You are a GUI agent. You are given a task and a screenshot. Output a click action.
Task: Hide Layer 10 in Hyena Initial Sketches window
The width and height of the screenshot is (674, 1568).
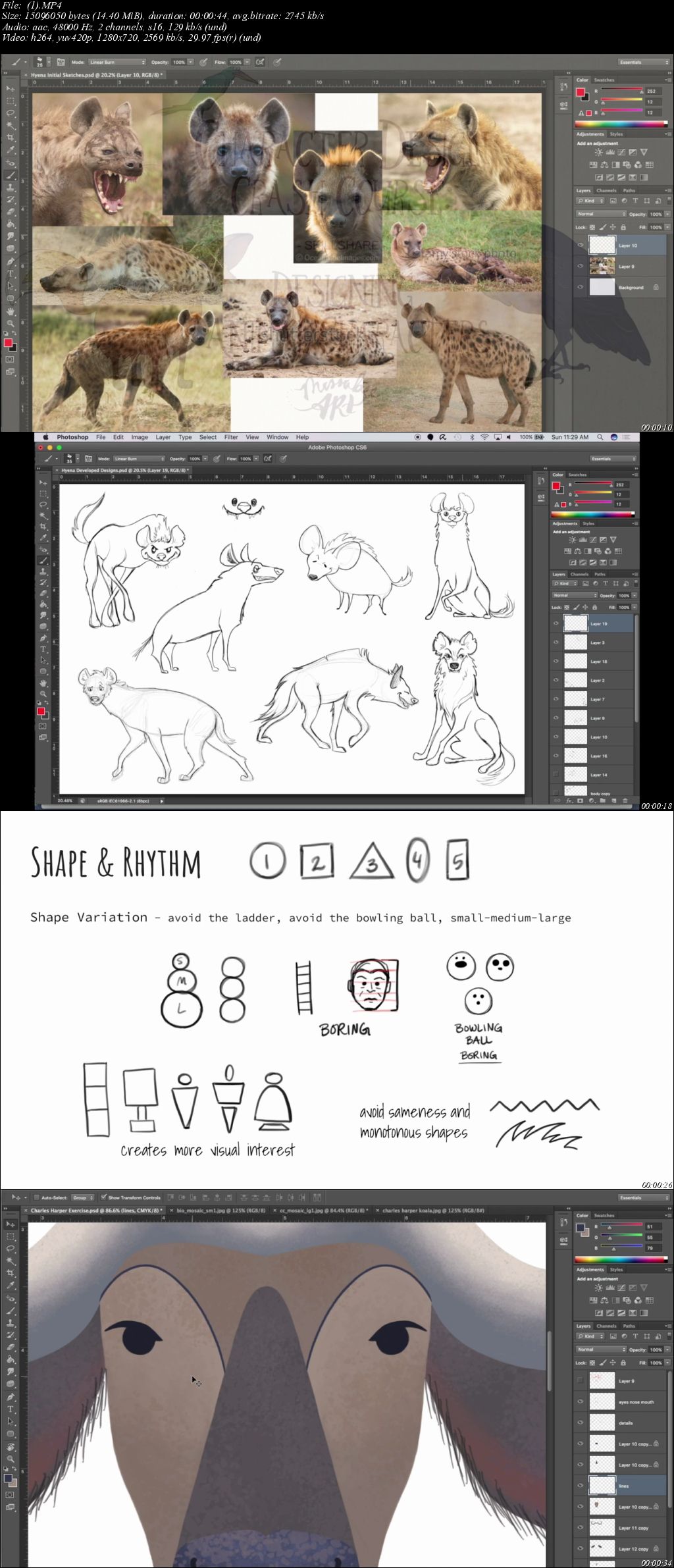[580, 246]
